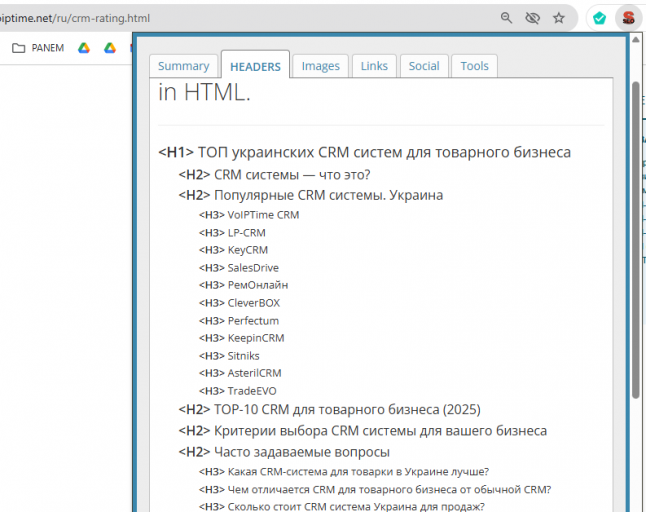Switch to the Images tab

(x=321, y=66)
